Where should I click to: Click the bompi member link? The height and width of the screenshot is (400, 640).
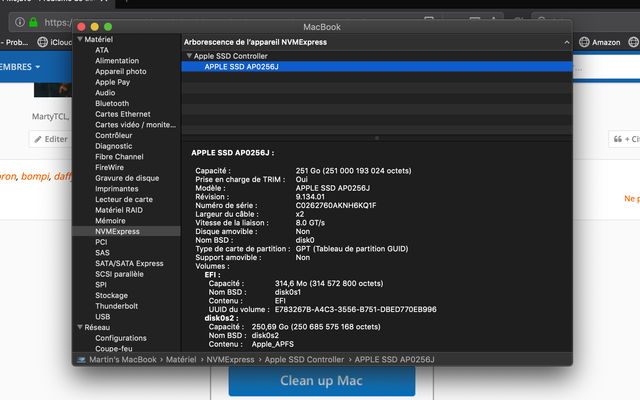coord(36,176)
